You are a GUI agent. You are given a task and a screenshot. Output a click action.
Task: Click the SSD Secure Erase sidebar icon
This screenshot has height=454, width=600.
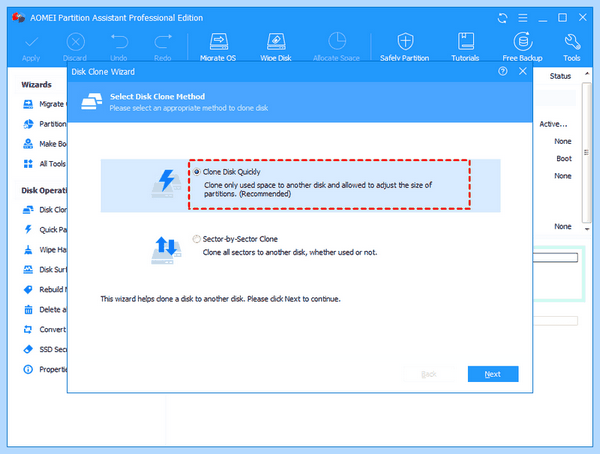click(x=28, y=349)
